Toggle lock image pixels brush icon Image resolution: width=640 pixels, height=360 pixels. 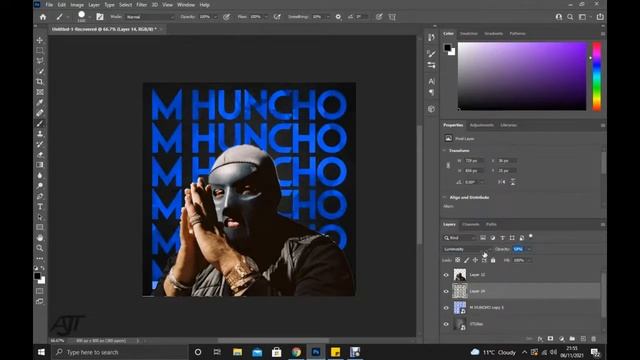[x=467, y=260]
